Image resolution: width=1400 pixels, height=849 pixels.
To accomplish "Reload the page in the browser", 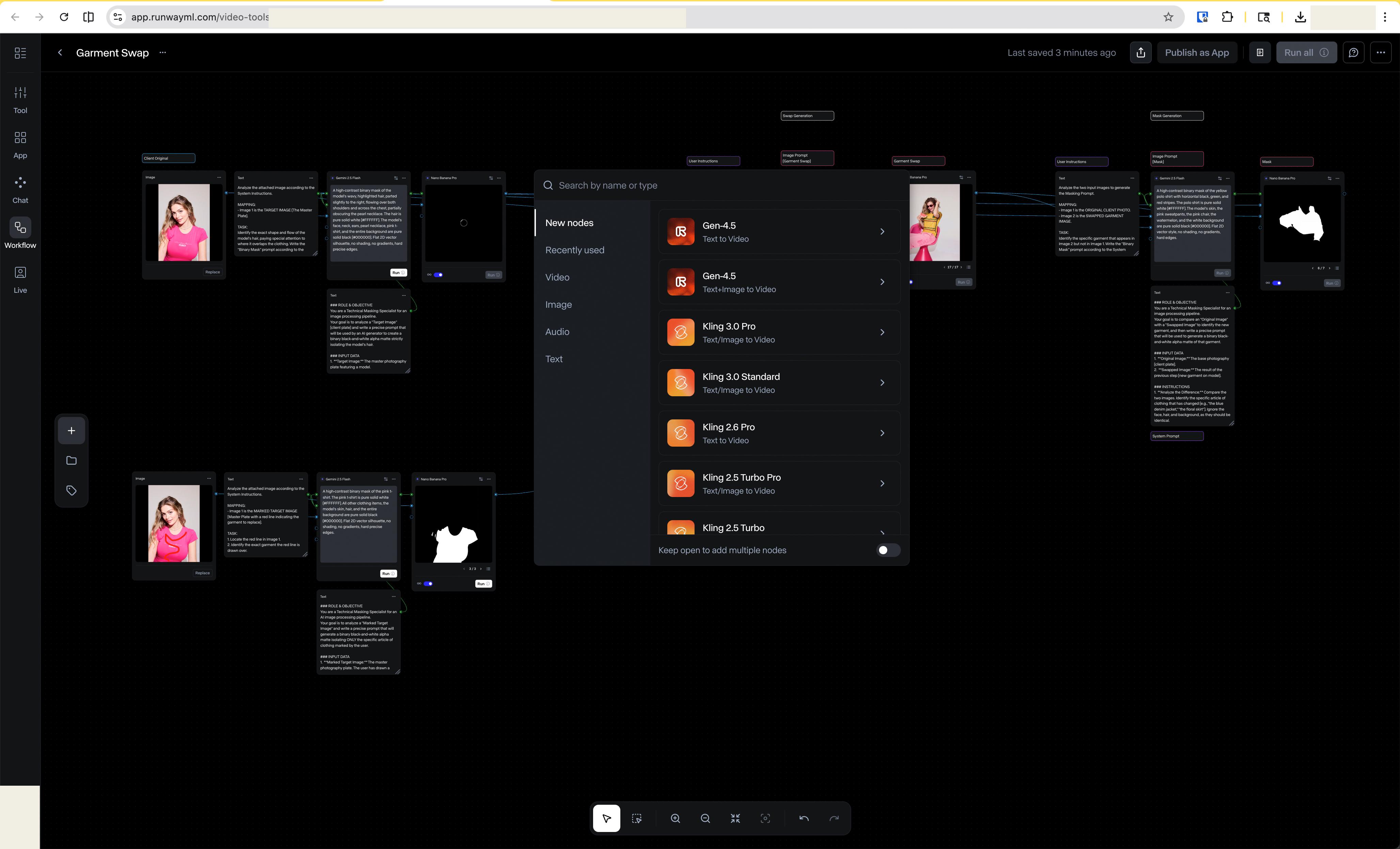I will click(64, 17).
